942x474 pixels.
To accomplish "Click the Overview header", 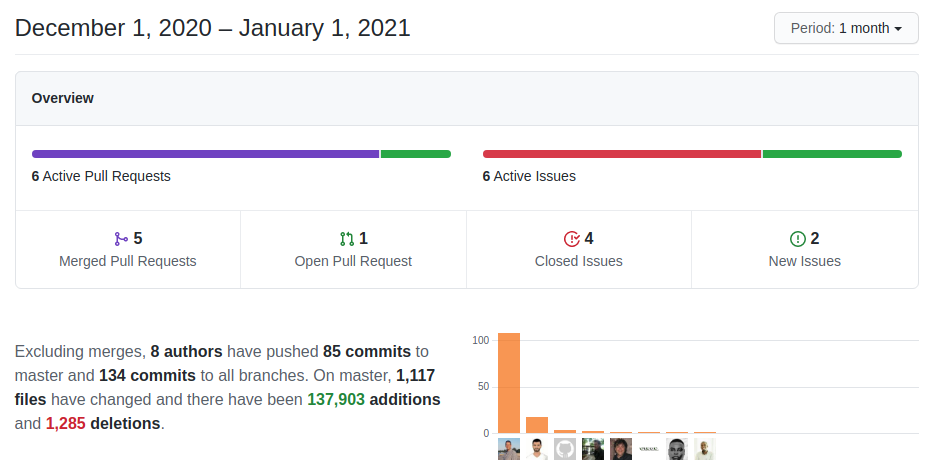I will 63,98.
